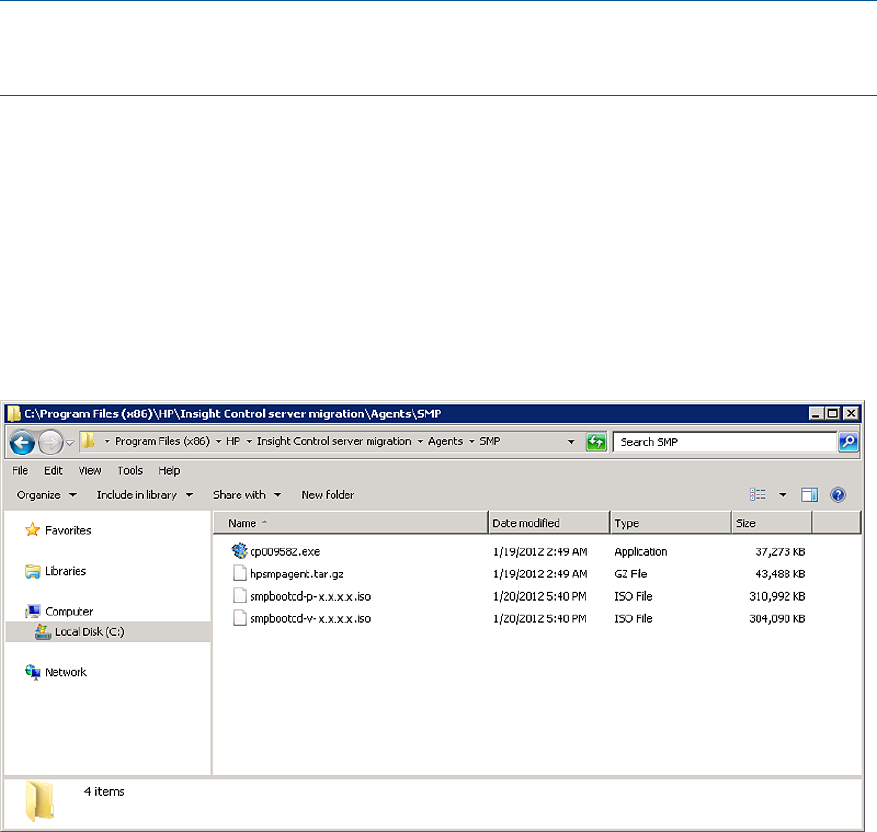Click the hpsmpagent.tar.gz file icon
Screen dimensions: 877x832
239,573
